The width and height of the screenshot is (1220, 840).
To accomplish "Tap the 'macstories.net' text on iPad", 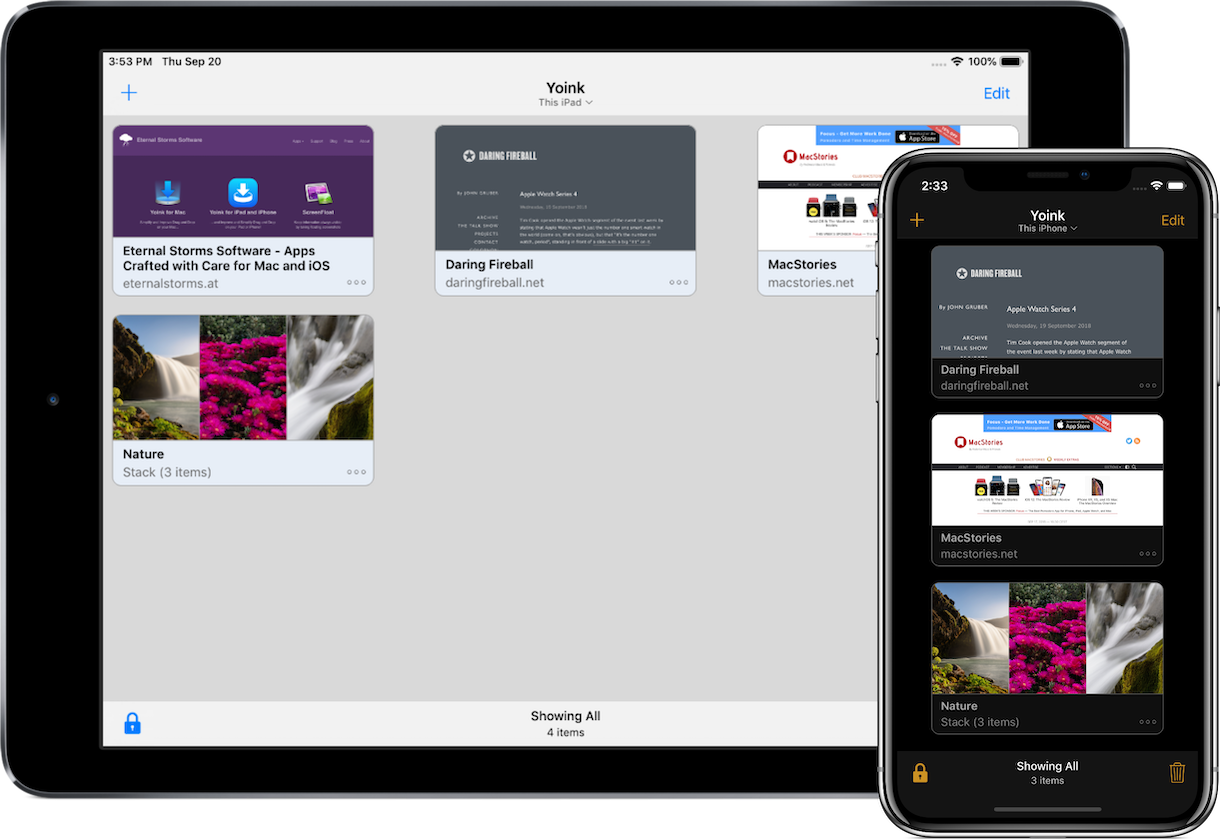I will [811, 283].
